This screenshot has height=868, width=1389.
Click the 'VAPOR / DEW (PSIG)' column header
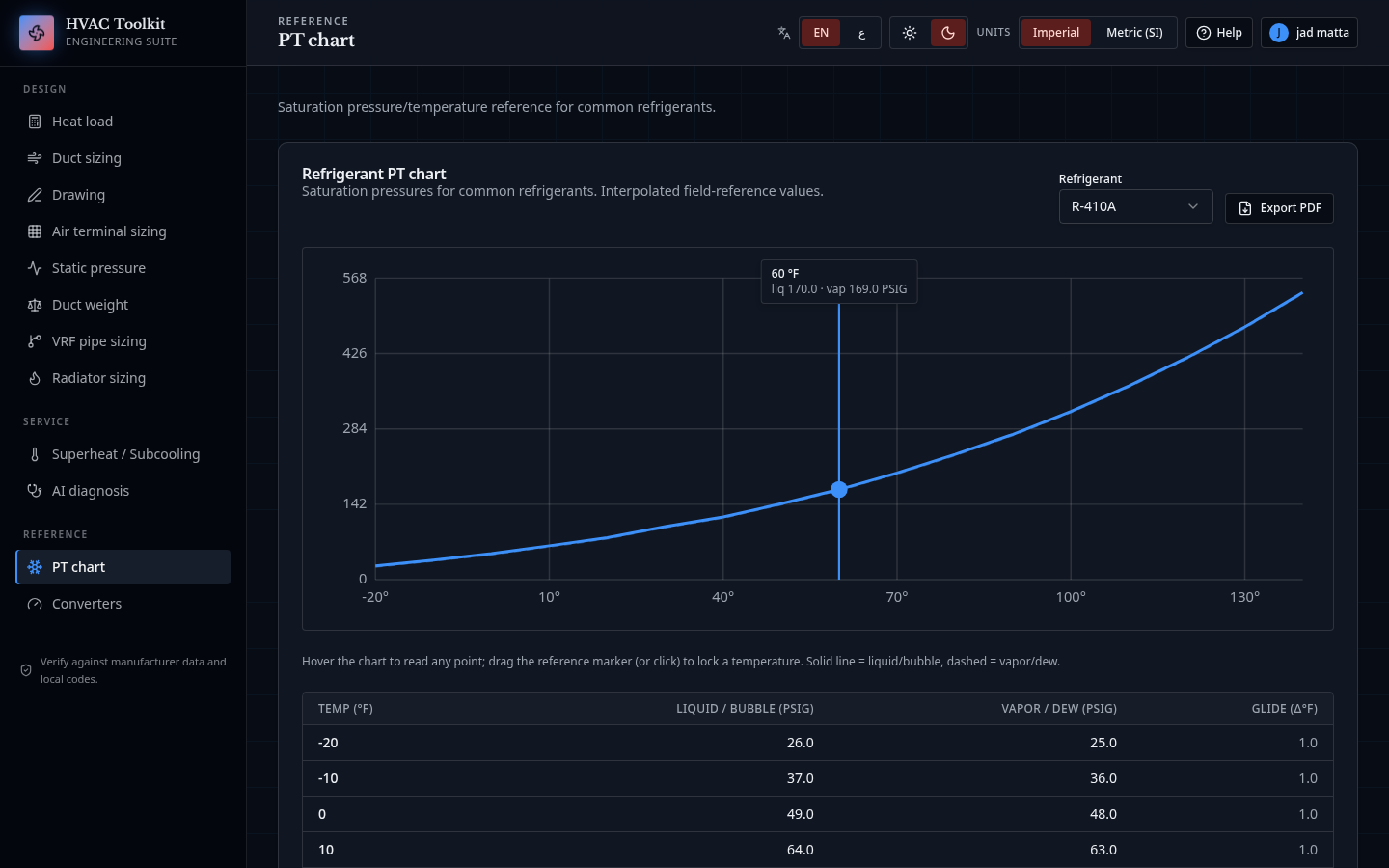click(1059, 709)
